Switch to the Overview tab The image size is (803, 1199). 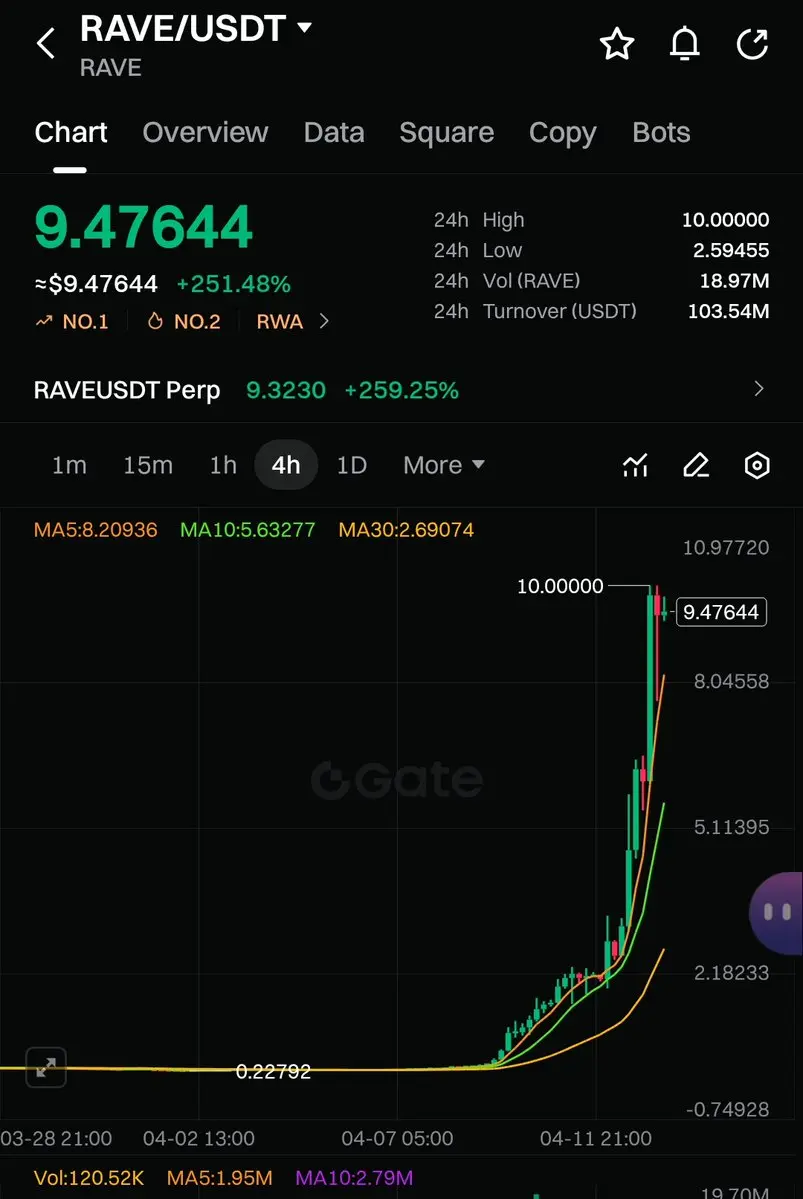click(x=205, y=132)
